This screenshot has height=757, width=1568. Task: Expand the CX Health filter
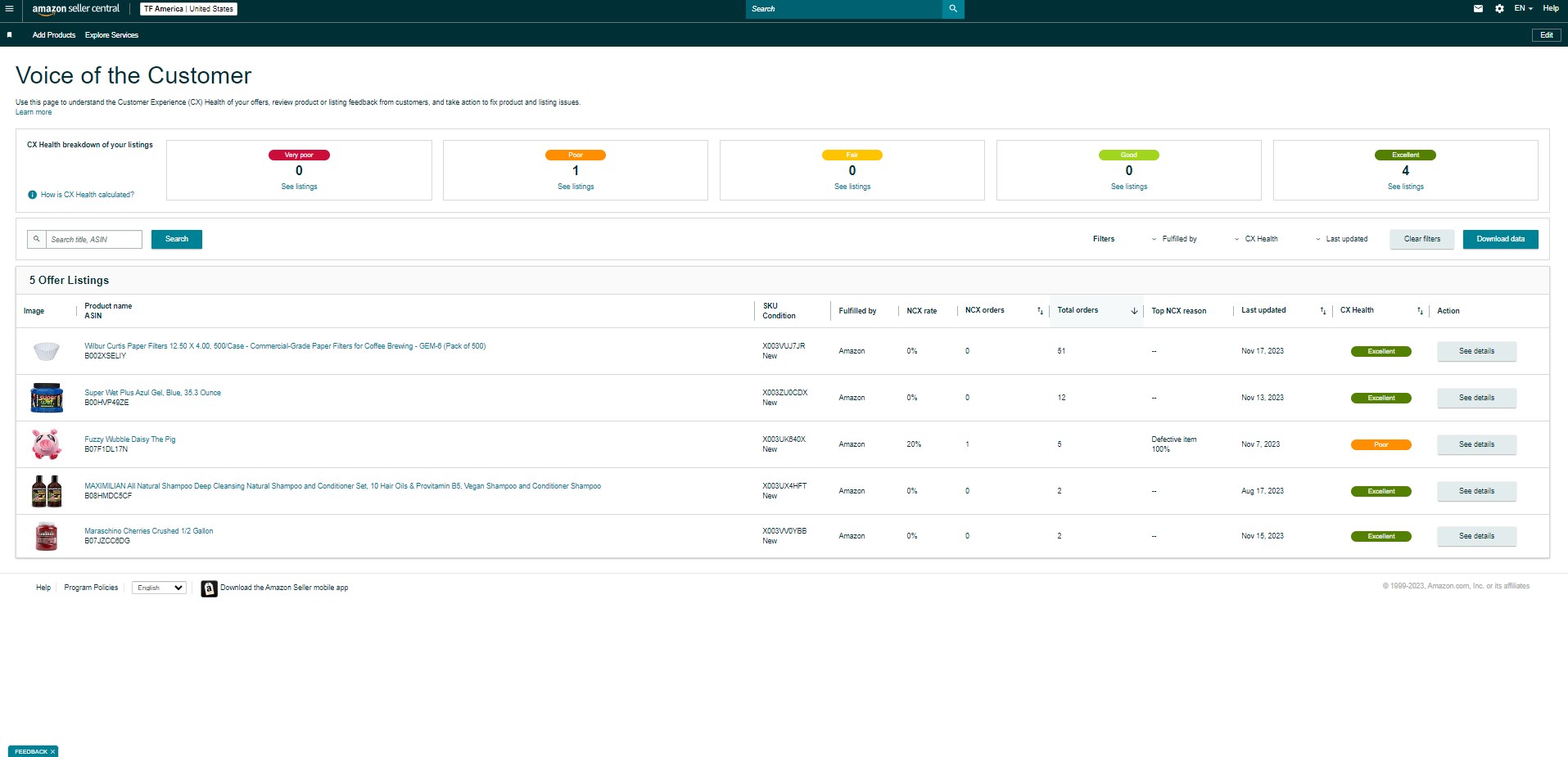pyautogui.click(x=1256, y=239)
